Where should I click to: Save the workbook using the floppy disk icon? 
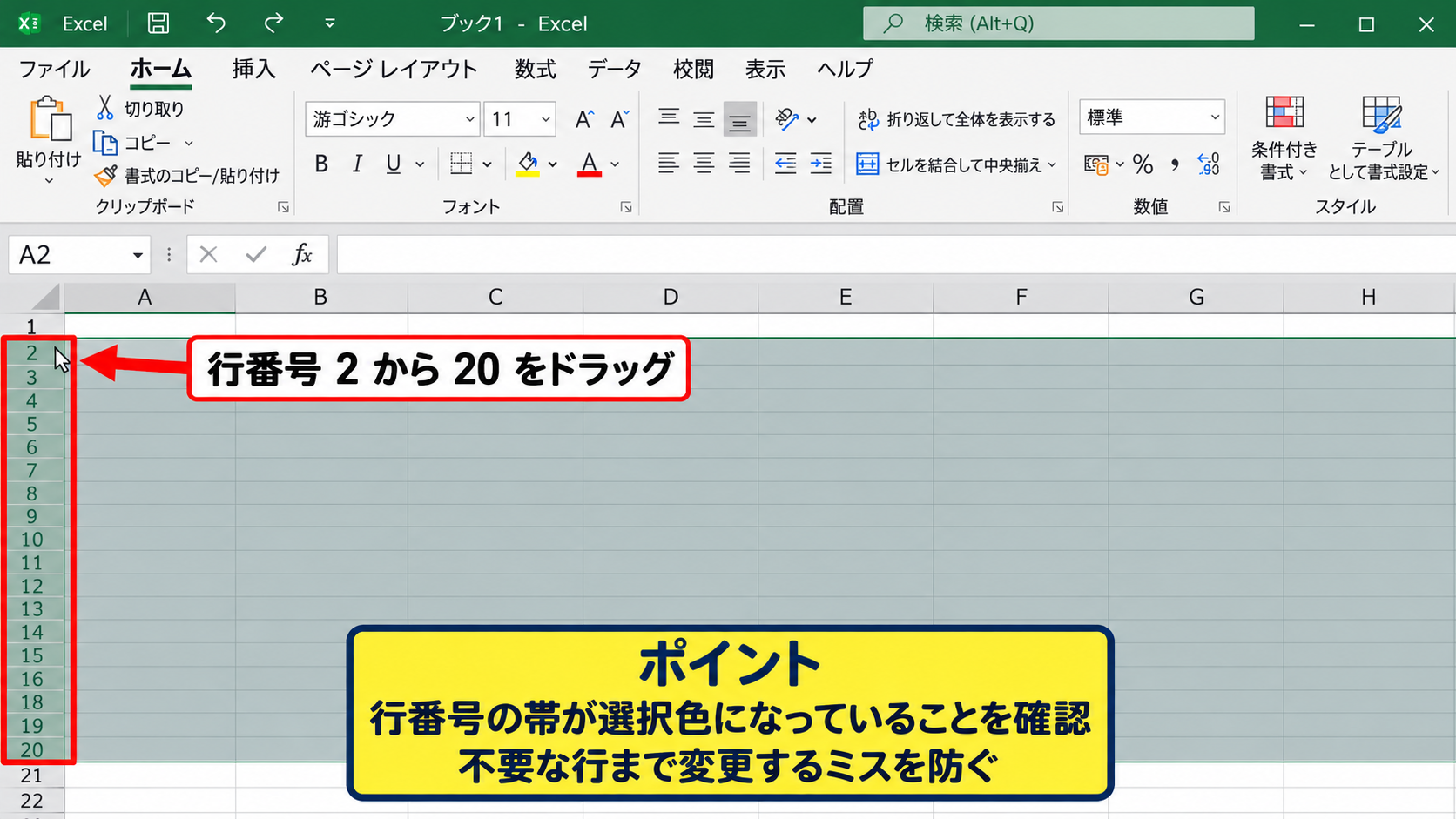(x=158, y=23)
